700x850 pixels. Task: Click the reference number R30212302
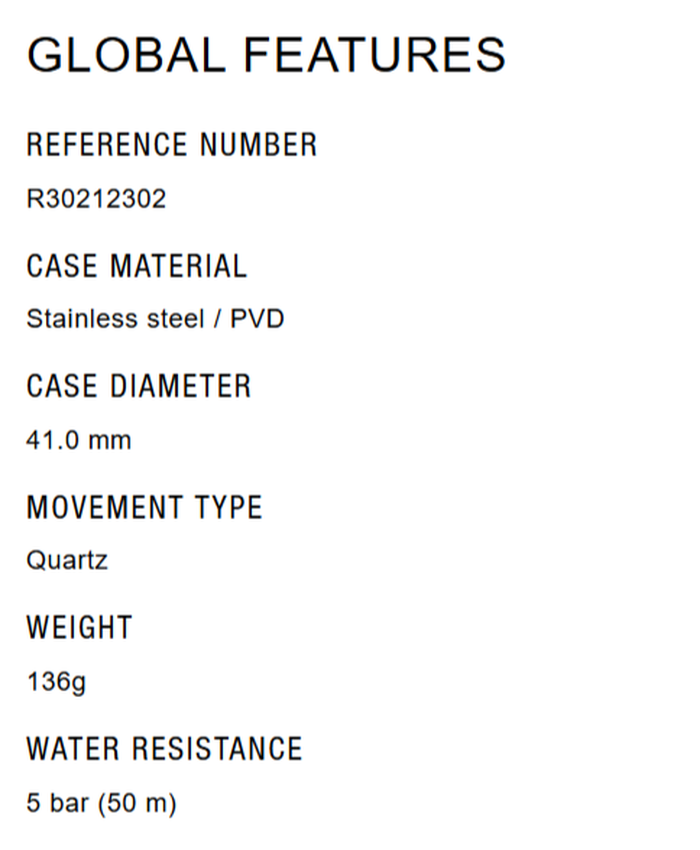(x=96, y=200)
